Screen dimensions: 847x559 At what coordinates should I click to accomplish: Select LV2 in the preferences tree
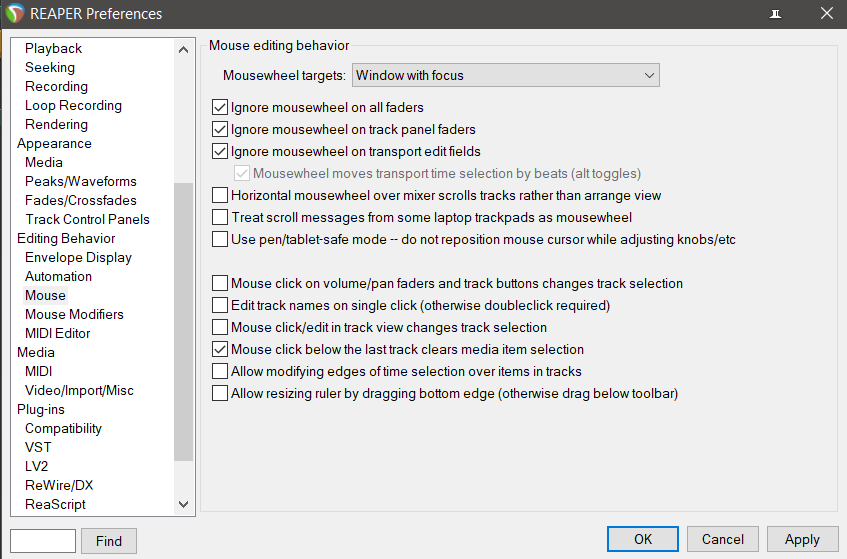36,467
